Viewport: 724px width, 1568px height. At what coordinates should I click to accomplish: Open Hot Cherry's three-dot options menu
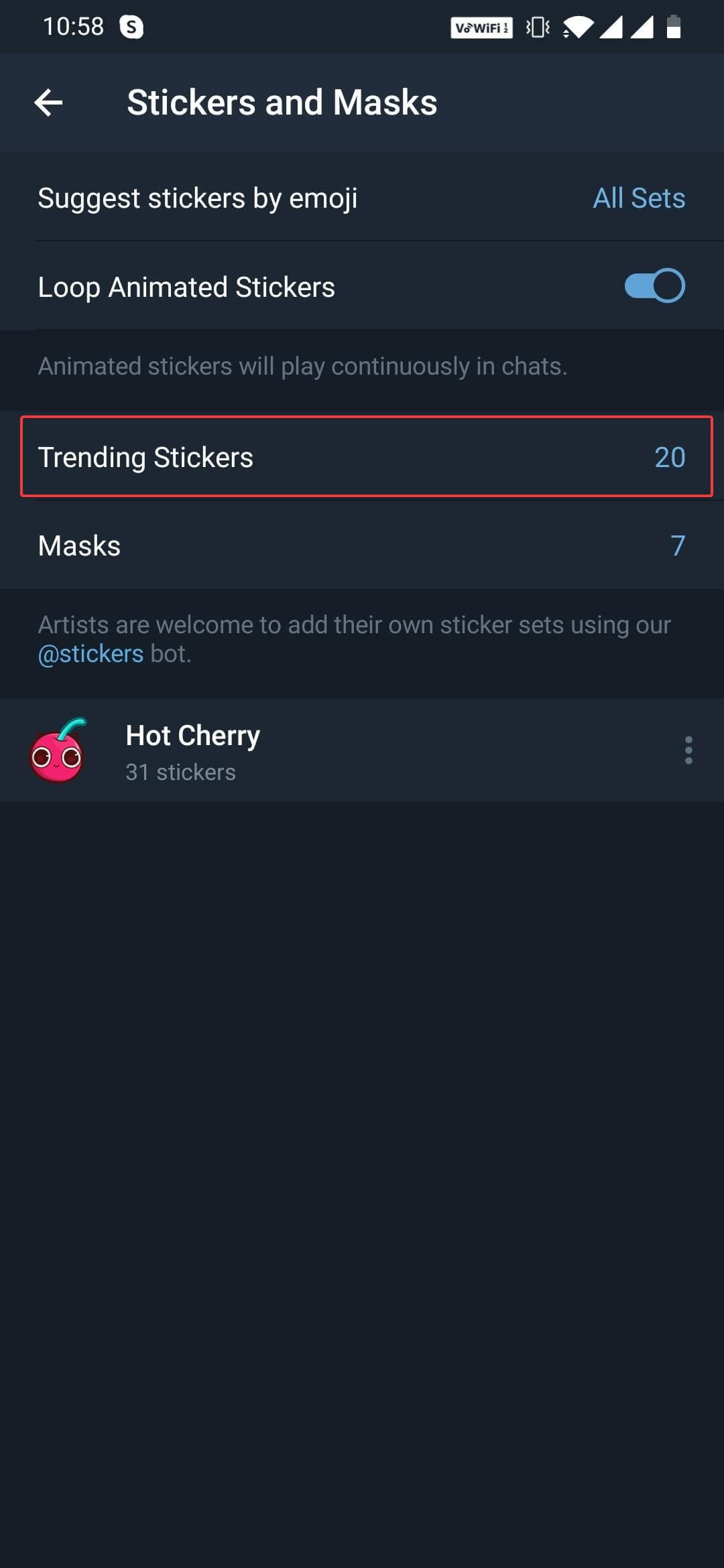pyautogui.click(x=689, y=750)
